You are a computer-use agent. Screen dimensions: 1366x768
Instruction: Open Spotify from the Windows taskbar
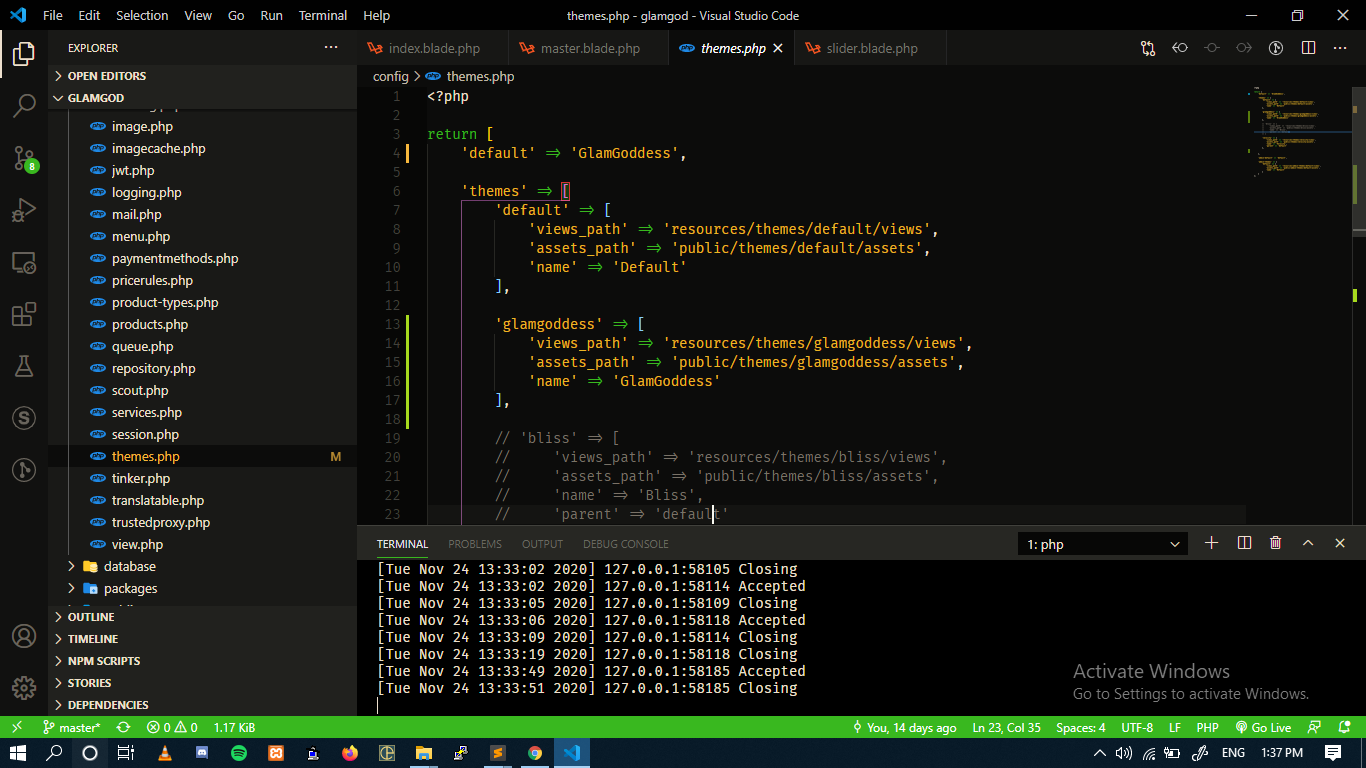[x=239, y=753]
